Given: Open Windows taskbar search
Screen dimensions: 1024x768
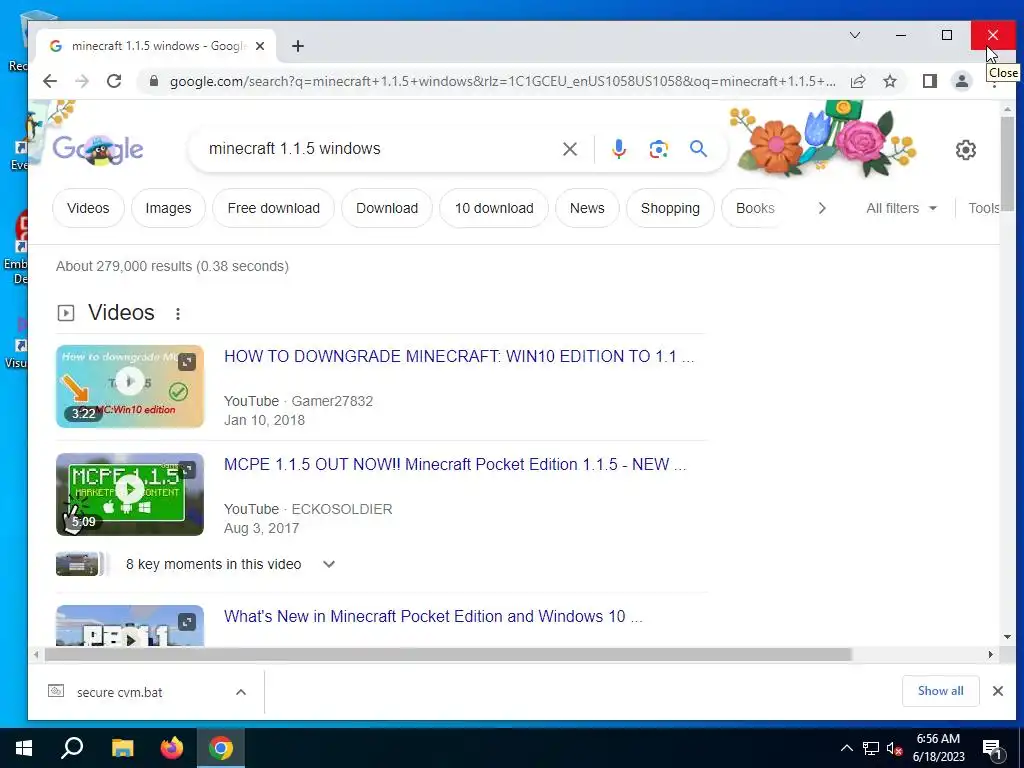Looking at the screenshot, I should pyautogui.click(x=72, y=748).
